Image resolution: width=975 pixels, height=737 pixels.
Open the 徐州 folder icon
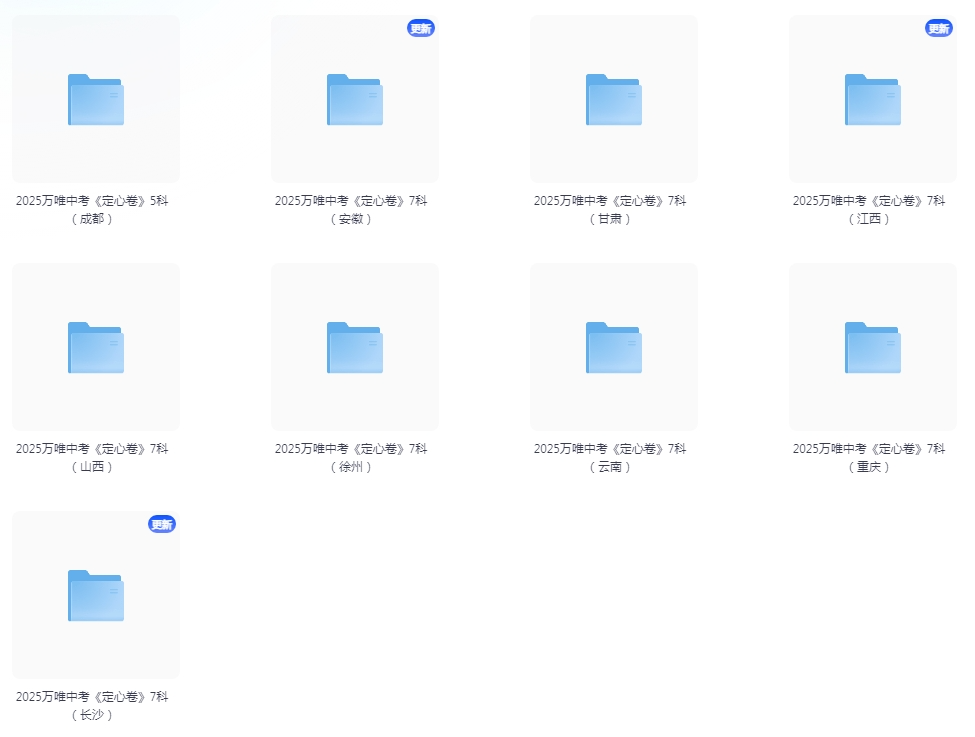point(355,348)
